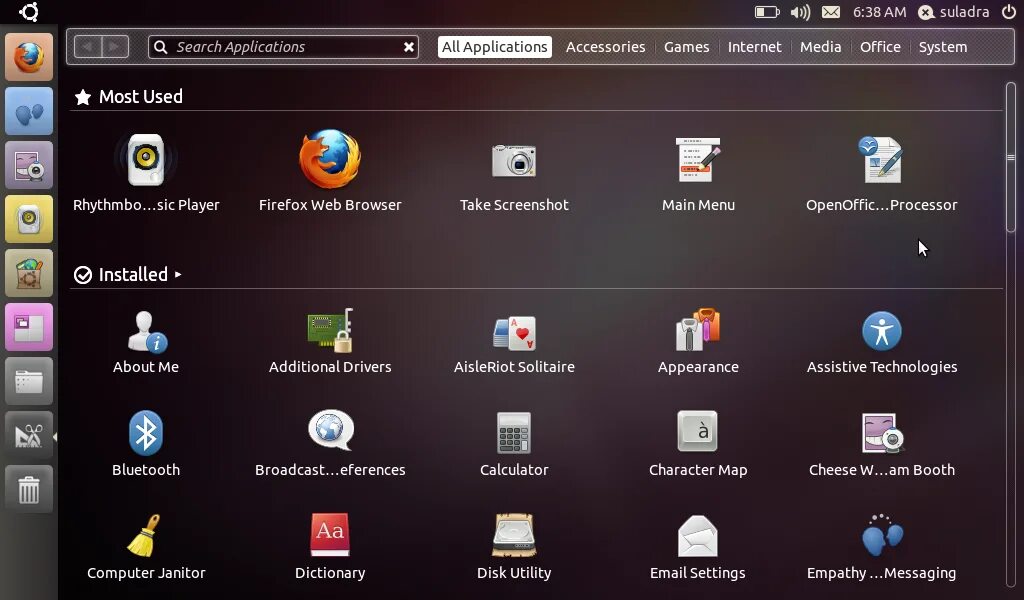
Task: Open Ubuntu Software Center from launcher sidebar
Action: click(29, 274)
